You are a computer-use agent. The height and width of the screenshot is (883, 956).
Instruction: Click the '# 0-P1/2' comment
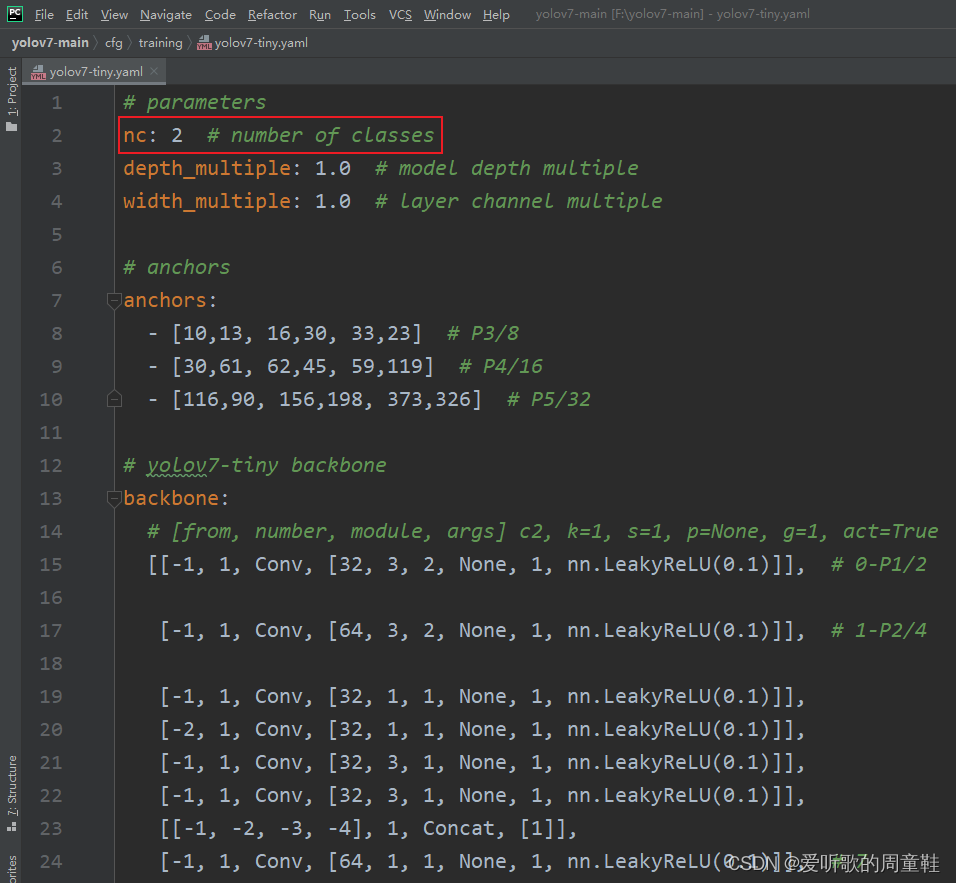(879, 565)
